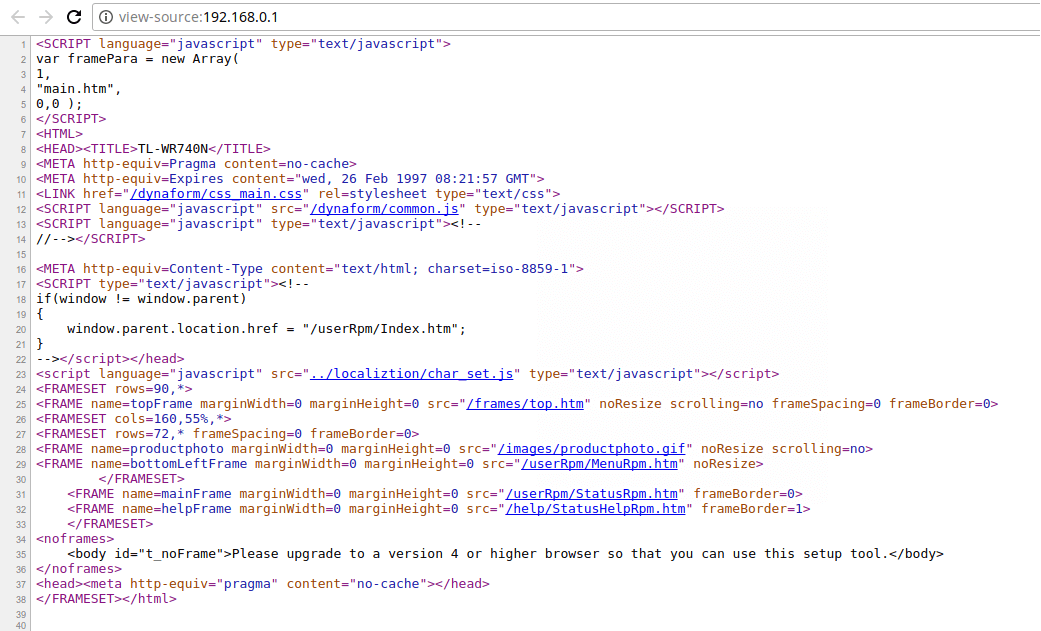Viewport: 1041px width, 631px height.
Task: Click the "name=bottomLeftFrame" attribute
Action: click(x=169, y=464)
